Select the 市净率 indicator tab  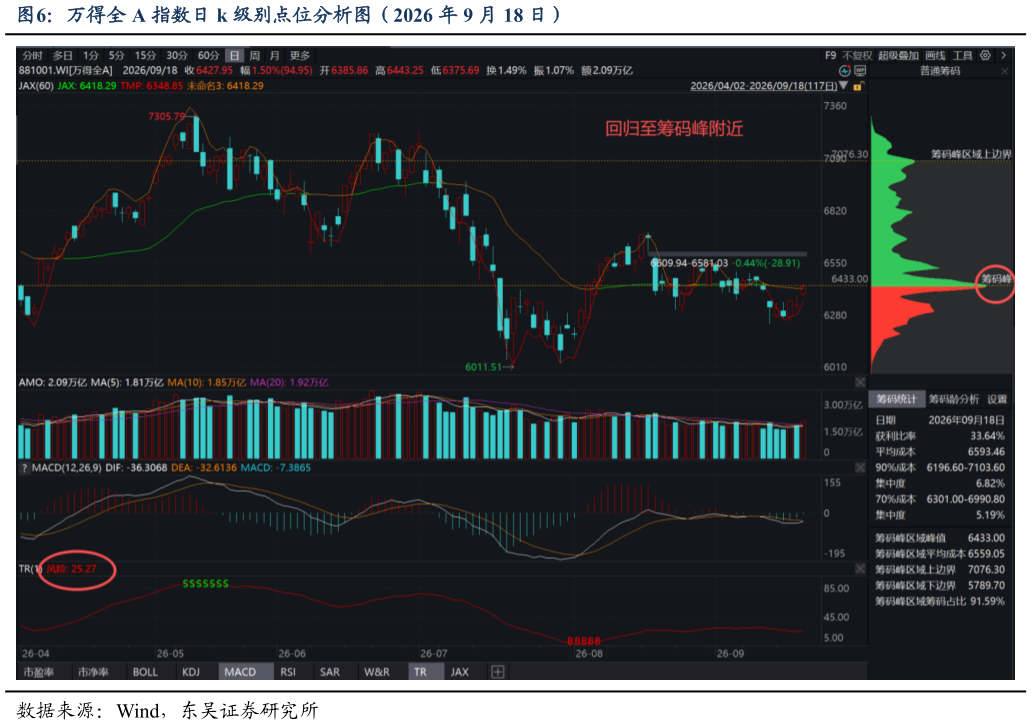coord(93,672)
